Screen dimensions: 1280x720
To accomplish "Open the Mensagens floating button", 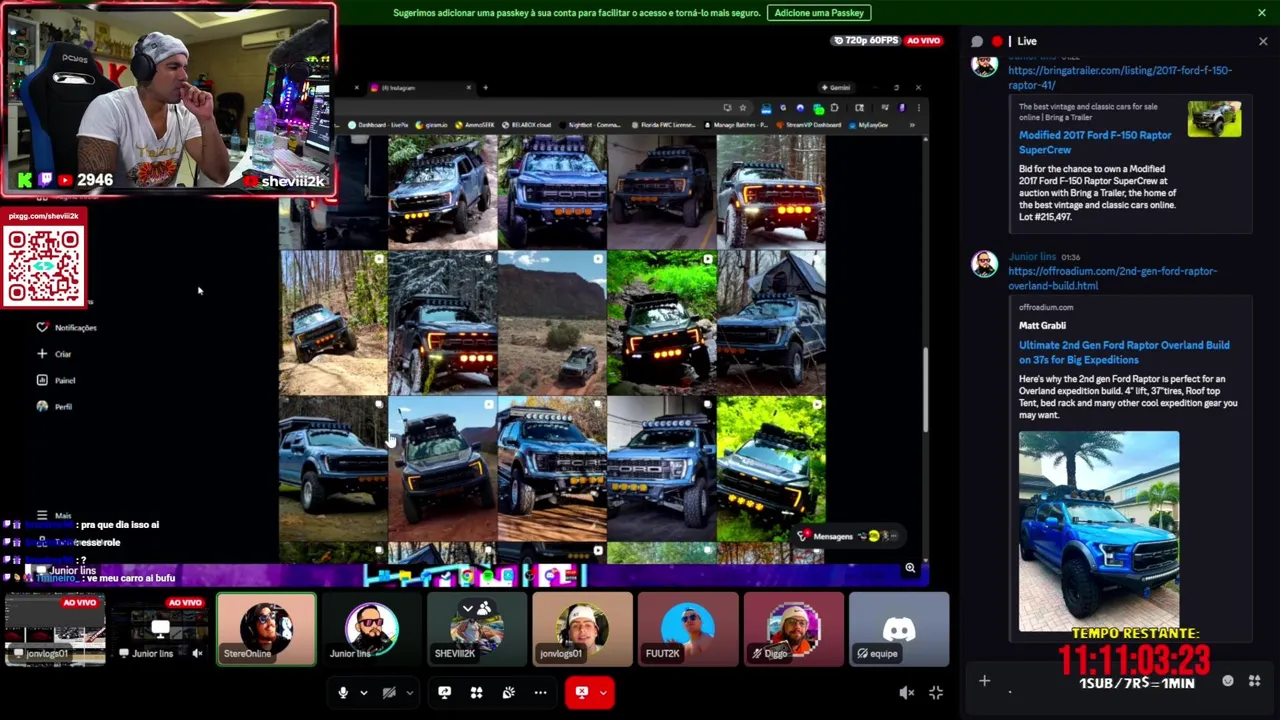I will (849, 536).
